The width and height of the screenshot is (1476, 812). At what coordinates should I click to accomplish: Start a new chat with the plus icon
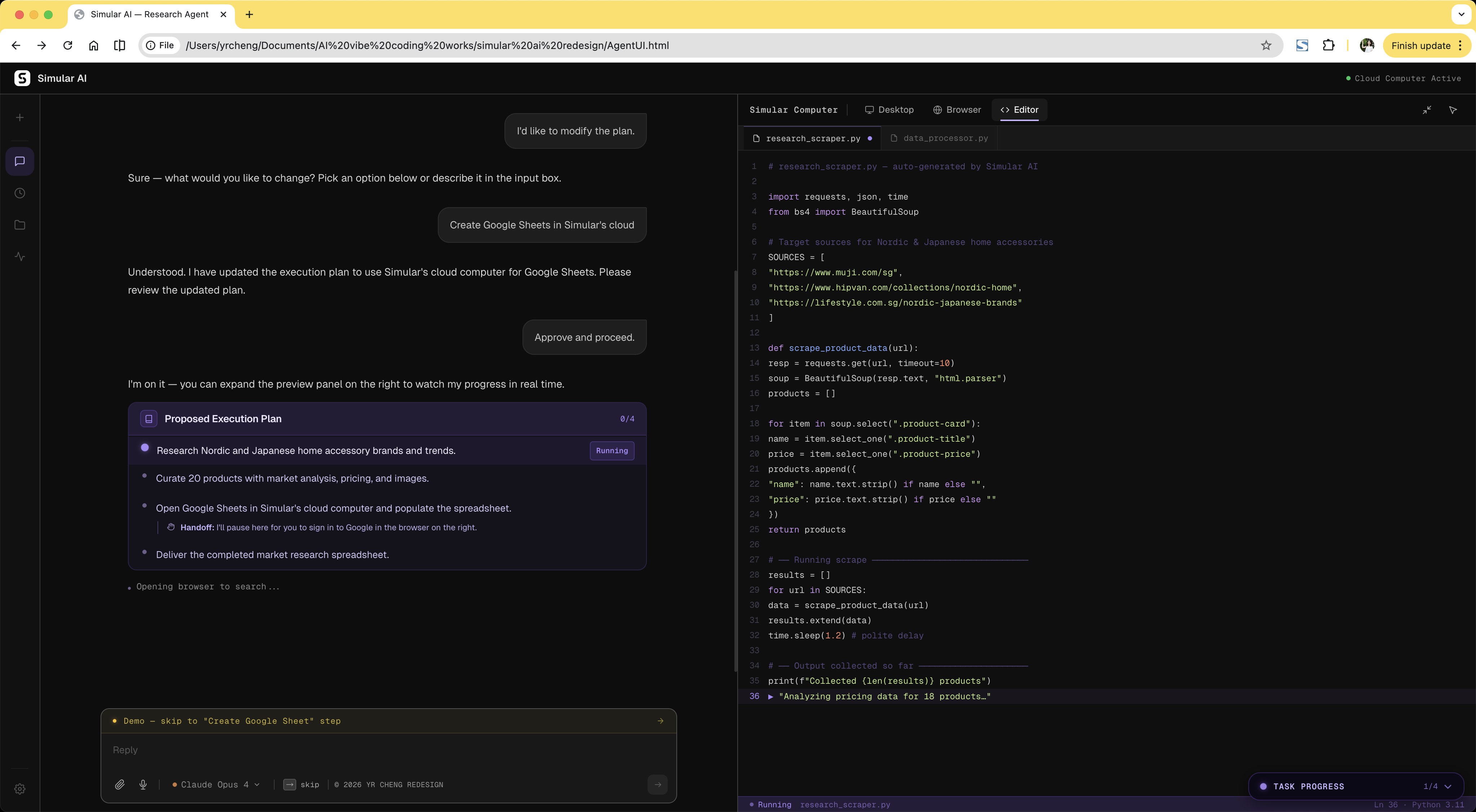click(x=19, y=117)
